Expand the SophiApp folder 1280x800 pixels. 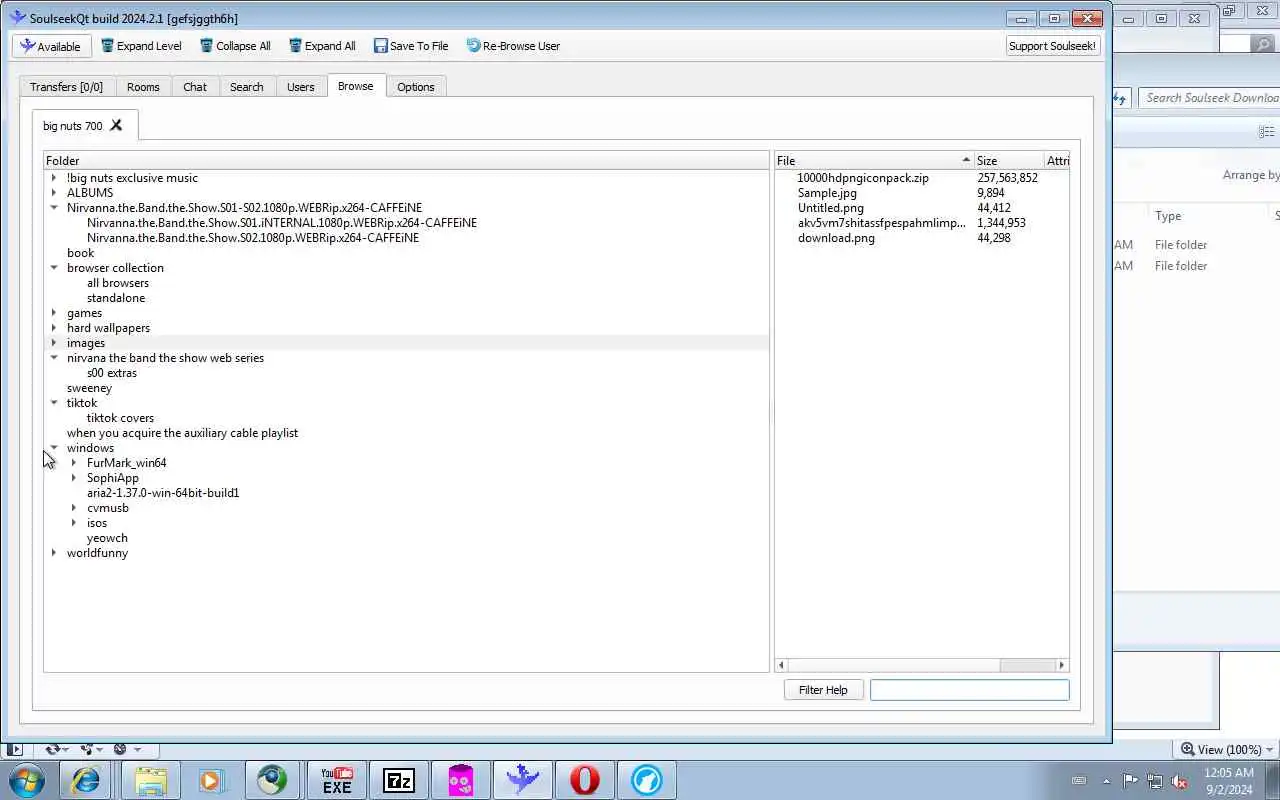coord(74,478)
